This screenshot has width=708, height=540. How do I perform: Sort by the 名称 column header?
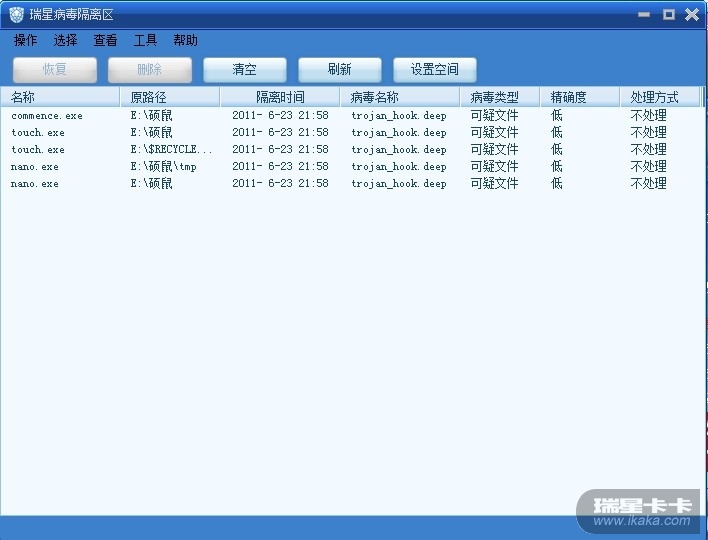pyautogui.click(x=60, y=97)
